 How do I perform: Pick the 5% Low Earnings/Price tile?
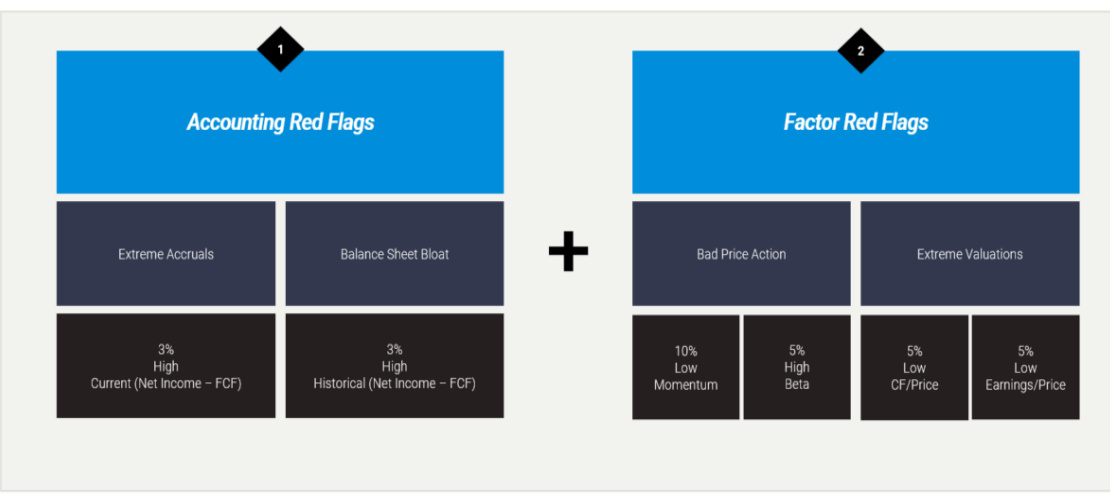[x=1026, y=367]
